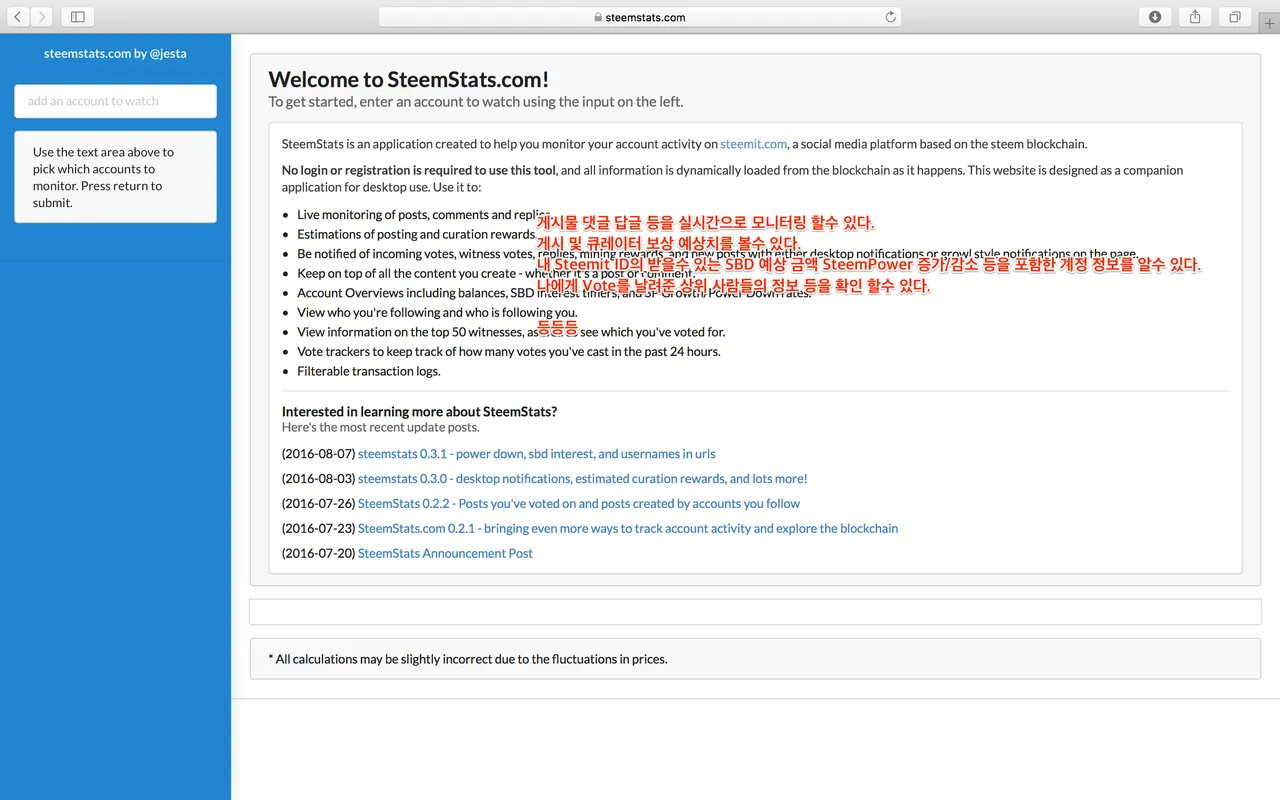1280x800 pixels.
Task: Open steemstats 0.3.1 power down post
Action: click(537, 454)
